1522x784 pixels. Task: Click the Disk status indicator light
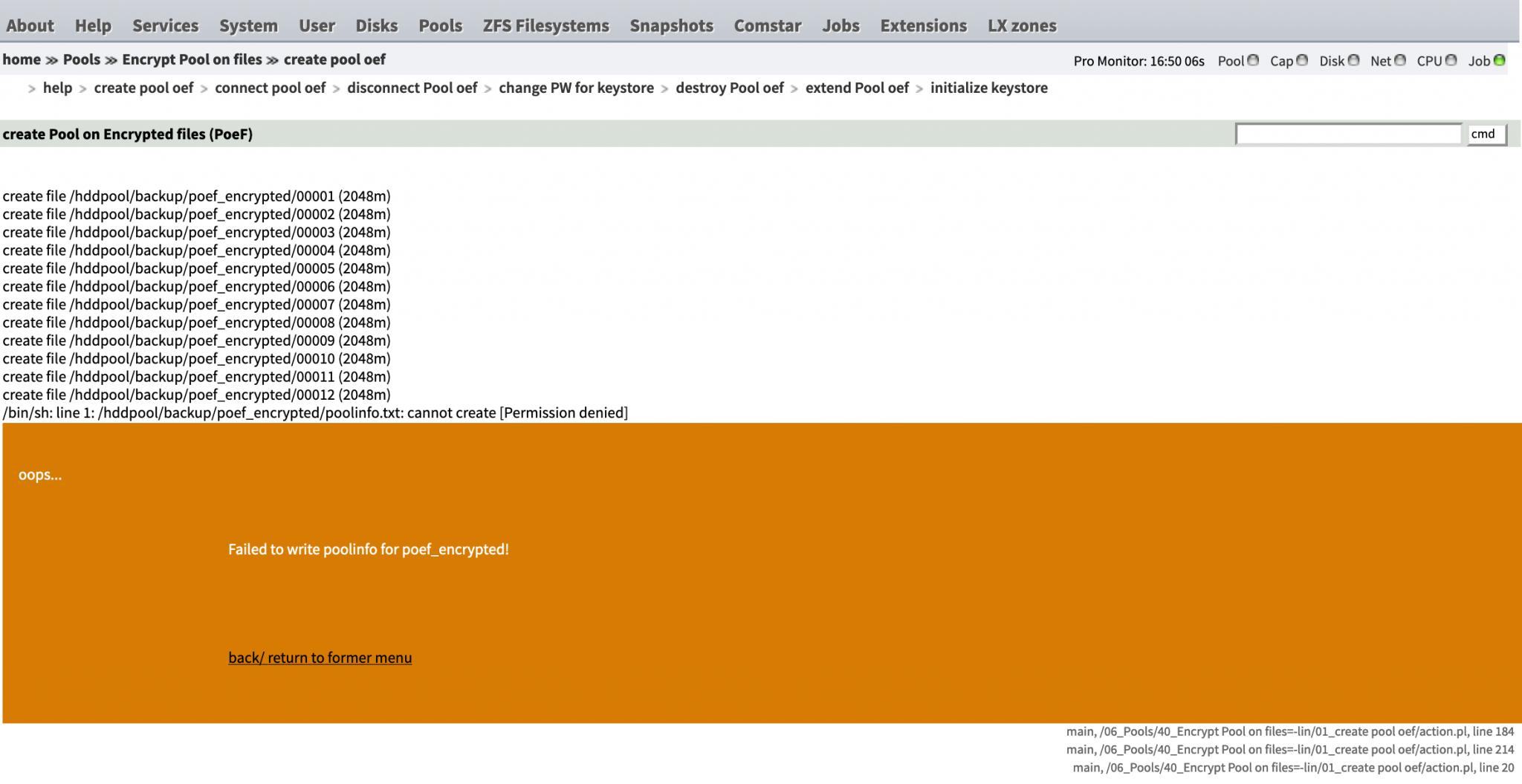(1353, 60)
